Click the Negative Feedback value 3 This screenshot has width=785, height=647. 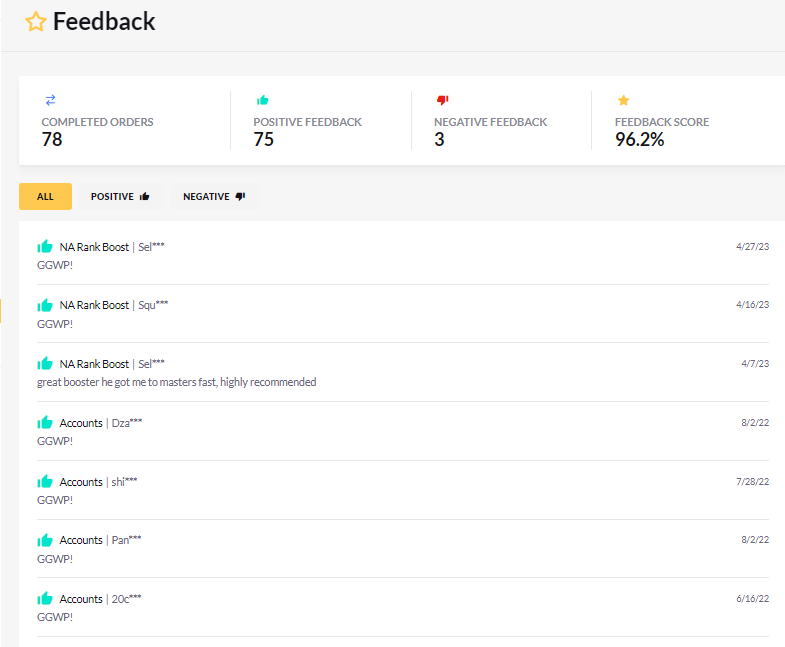[x=439, y=139]
